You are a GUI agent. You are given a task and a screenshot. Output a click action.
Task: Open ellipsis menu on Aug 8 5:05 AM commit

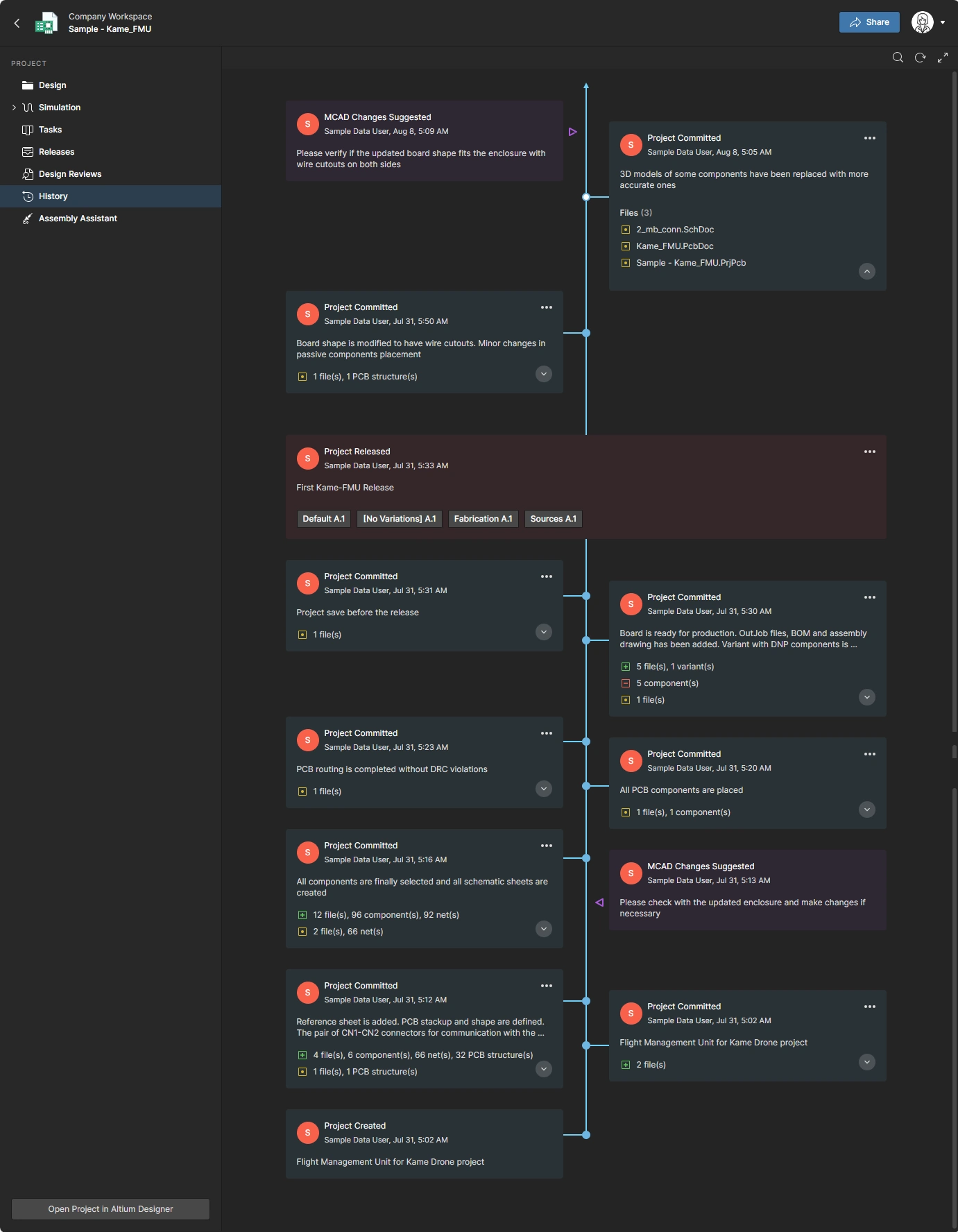coord(869,138)
